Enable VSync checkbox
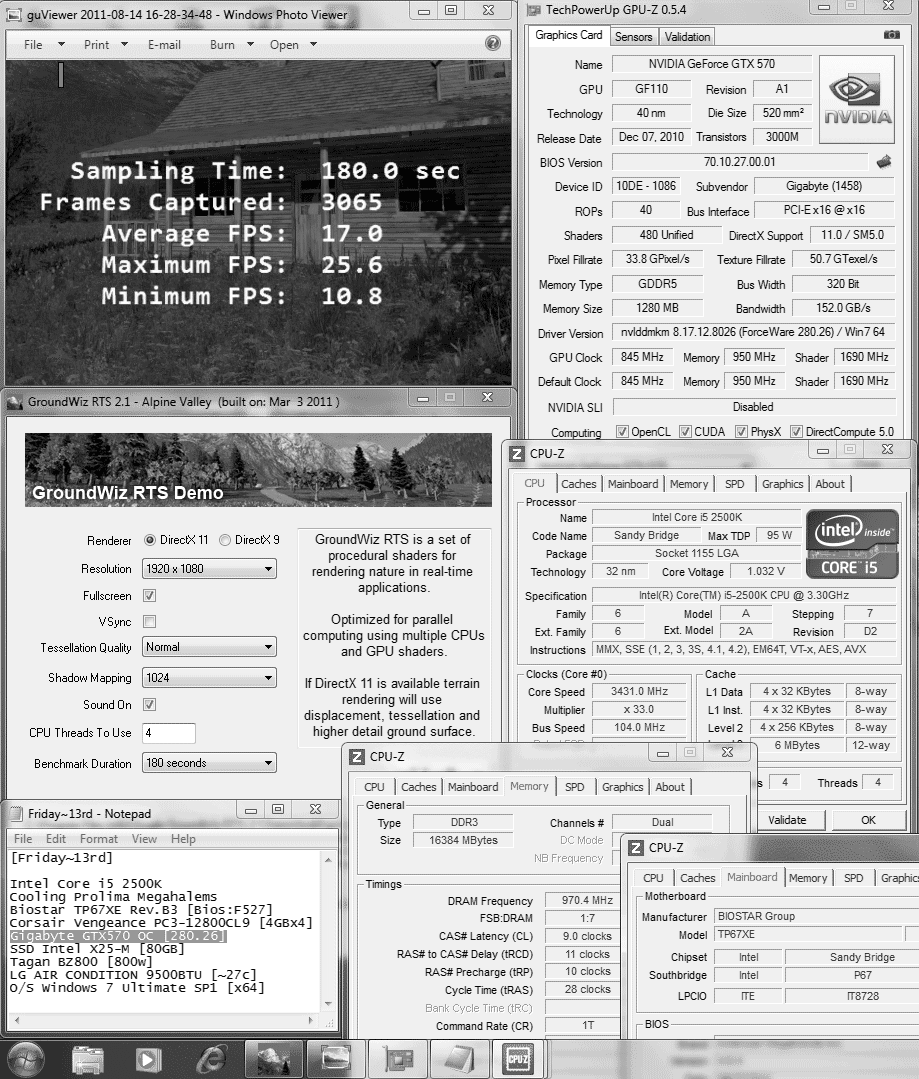919x1079 pixels. coord(149,621)
